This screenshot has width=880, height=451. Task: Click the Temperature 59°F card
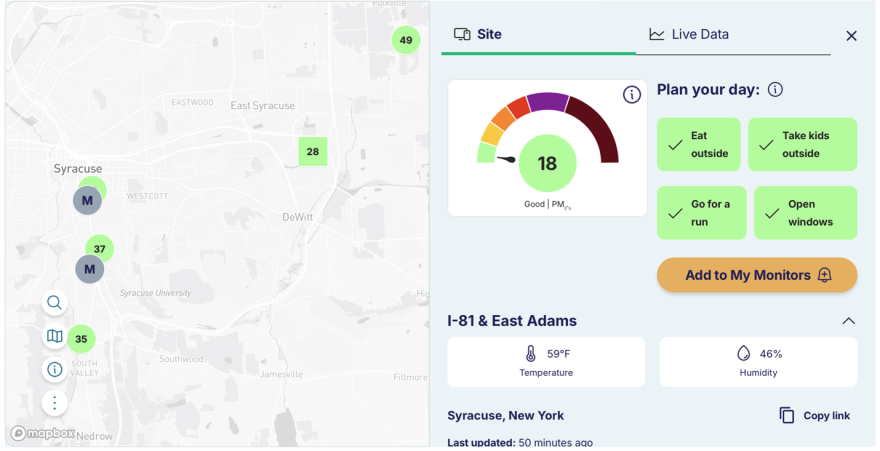[x=546, y=362]
